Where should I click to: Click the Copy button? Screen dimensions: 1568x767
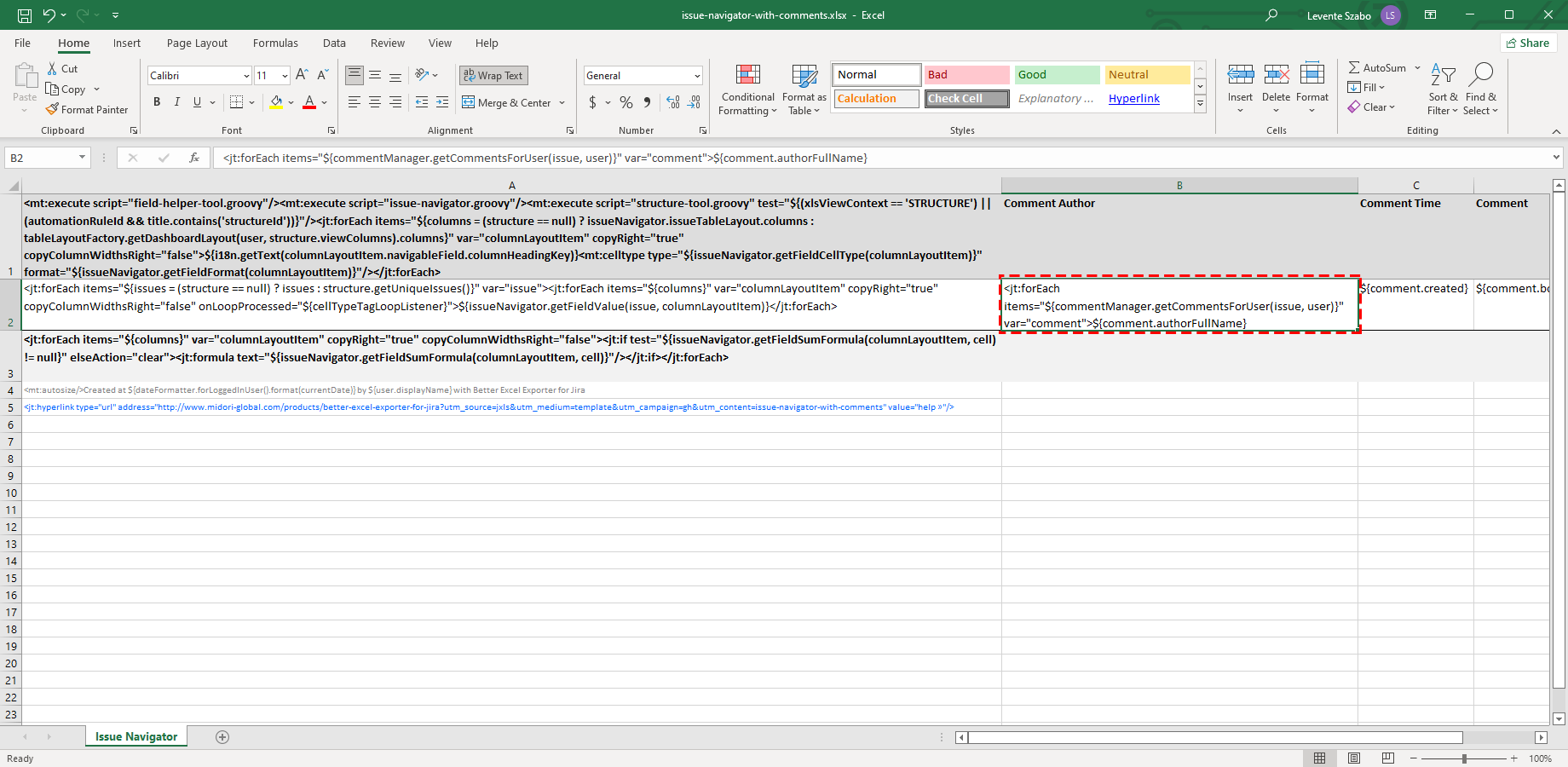pyautogui.click(x=66, y=89)
